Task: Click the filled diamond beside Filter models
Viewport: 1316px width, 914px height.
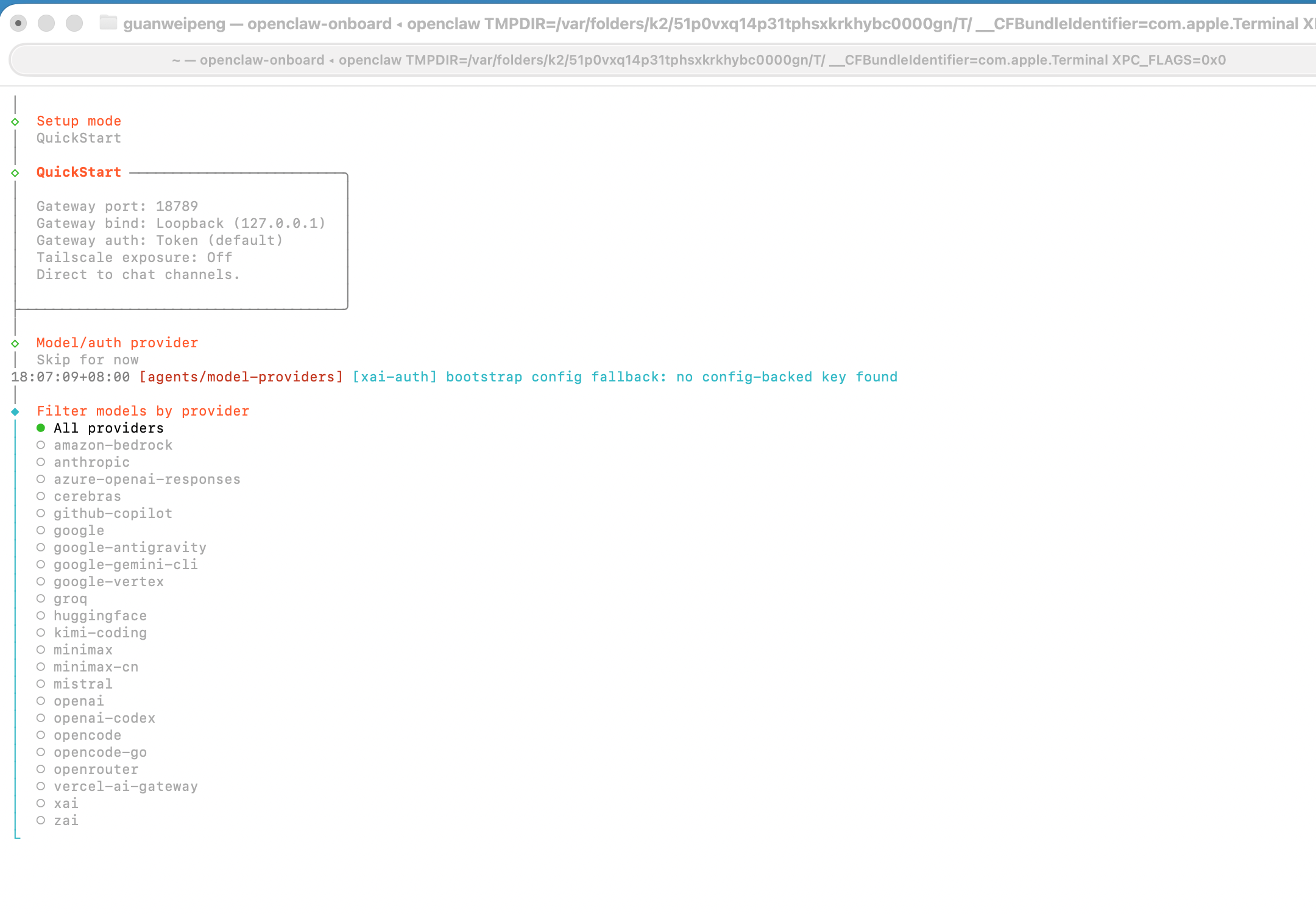Action: 15,412
